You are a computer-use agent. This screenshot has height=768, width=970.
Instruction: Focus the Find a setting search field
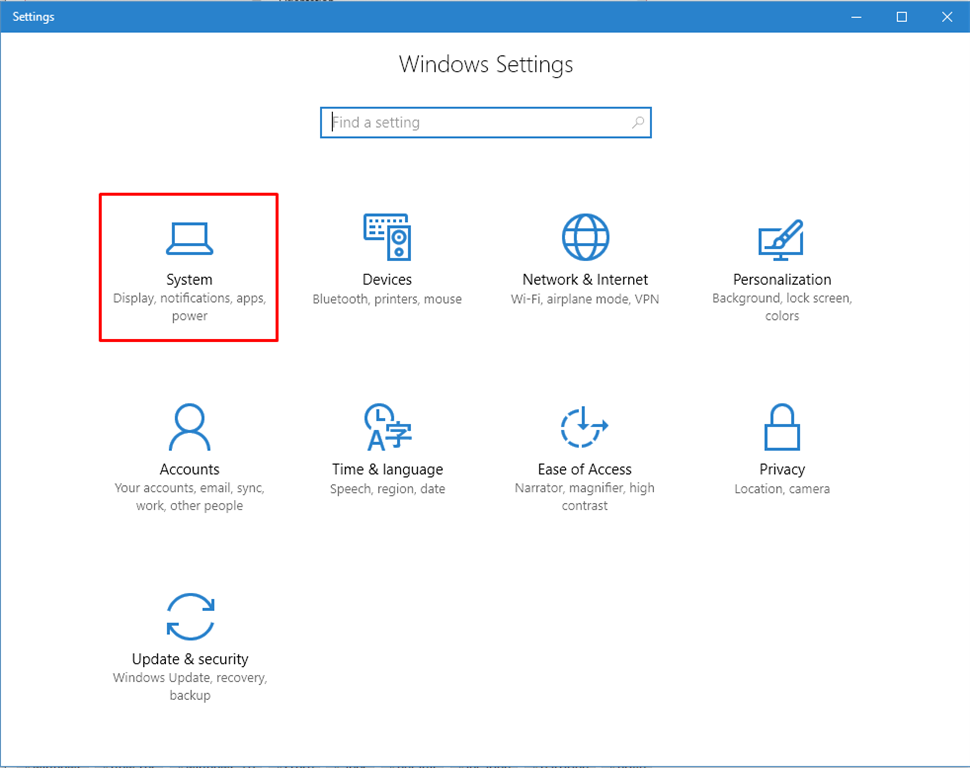[486, 123]
